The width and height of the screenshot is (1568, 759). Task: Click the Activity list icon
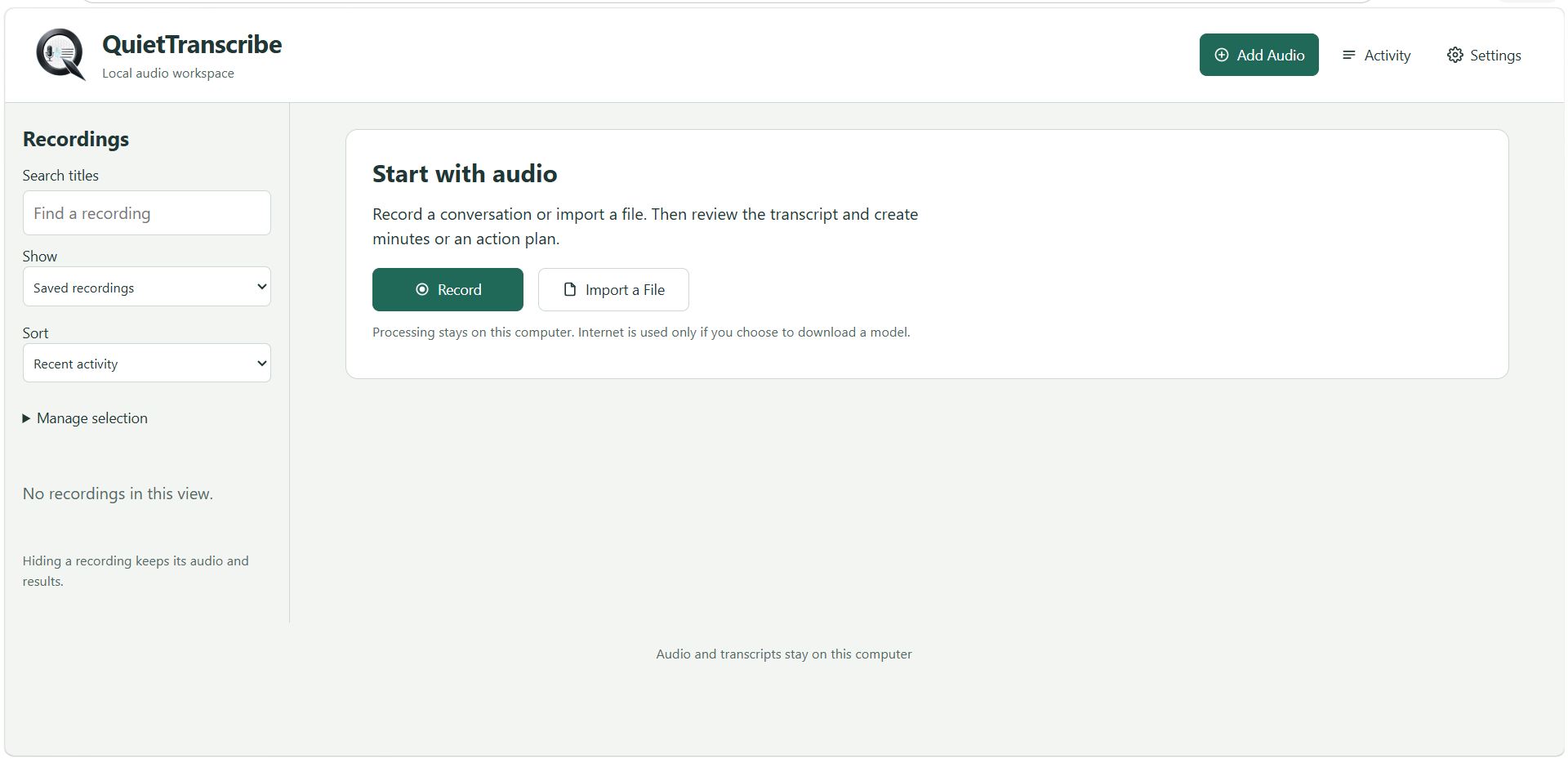1349,55
